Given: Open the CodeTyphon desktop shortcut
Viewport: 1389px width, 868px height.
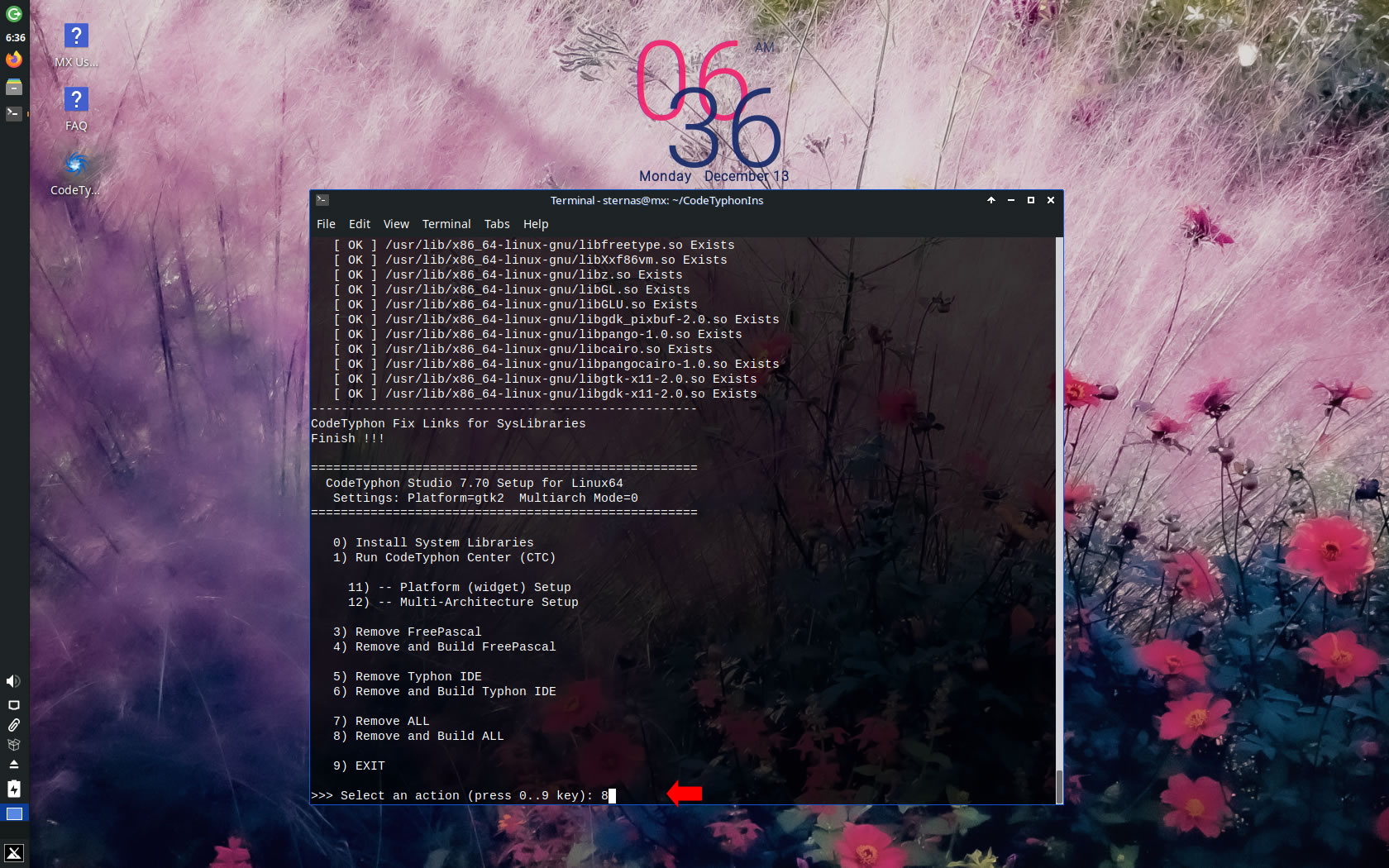Looking at the screenshot, I should click(x=75, y=173).
